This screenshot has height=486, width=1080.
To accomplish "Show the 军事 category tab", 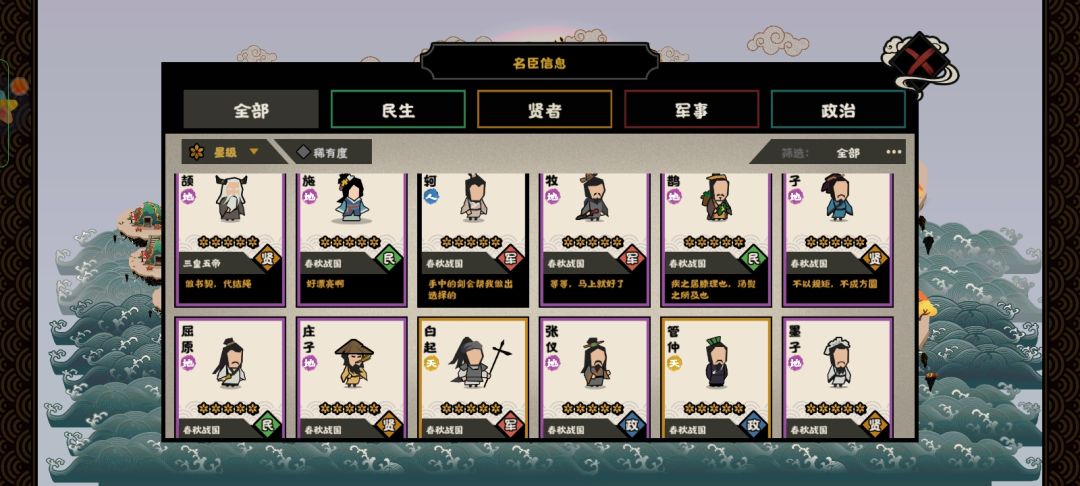I will pos(692,109).
